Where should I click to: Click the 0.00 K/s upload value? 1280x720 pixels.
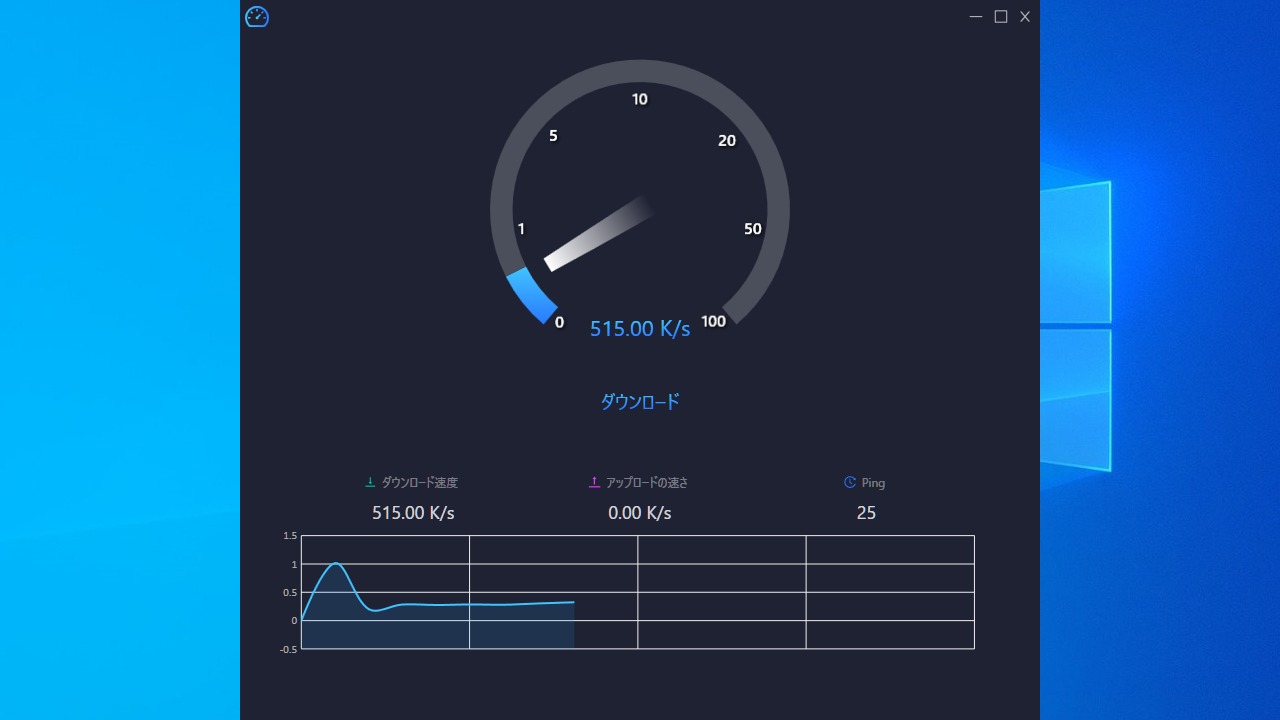click(640, 513)
